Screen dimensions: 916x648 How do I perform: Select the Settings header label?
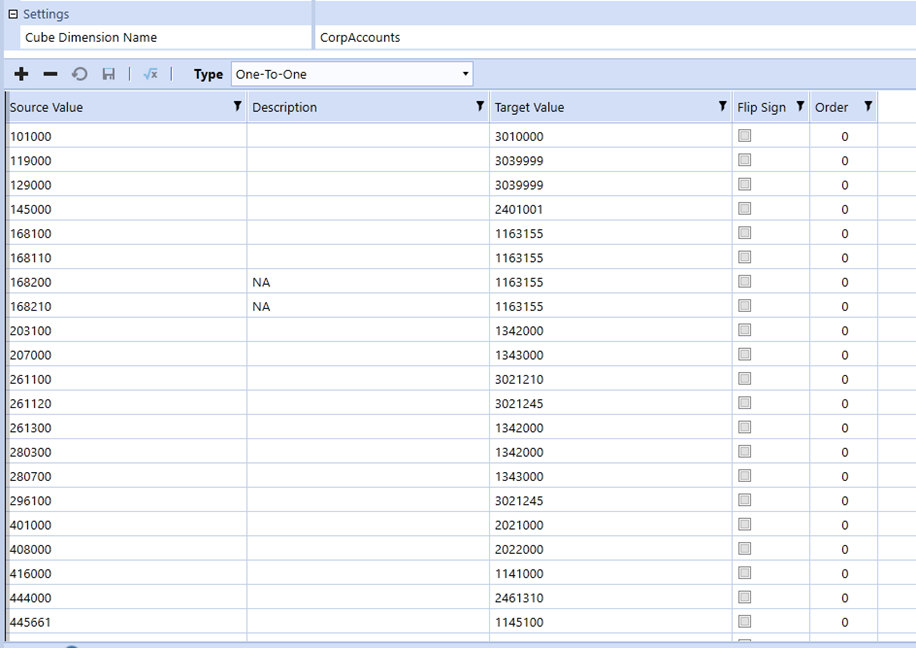click(45, 13)
